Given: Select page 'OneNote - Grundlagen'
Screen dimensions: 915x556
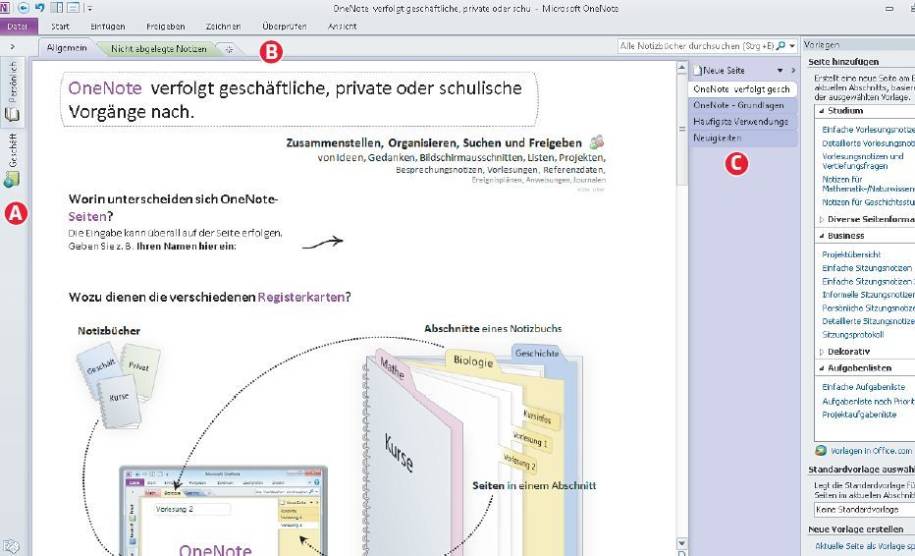Looking at the screenshot, I should (742, 106).
